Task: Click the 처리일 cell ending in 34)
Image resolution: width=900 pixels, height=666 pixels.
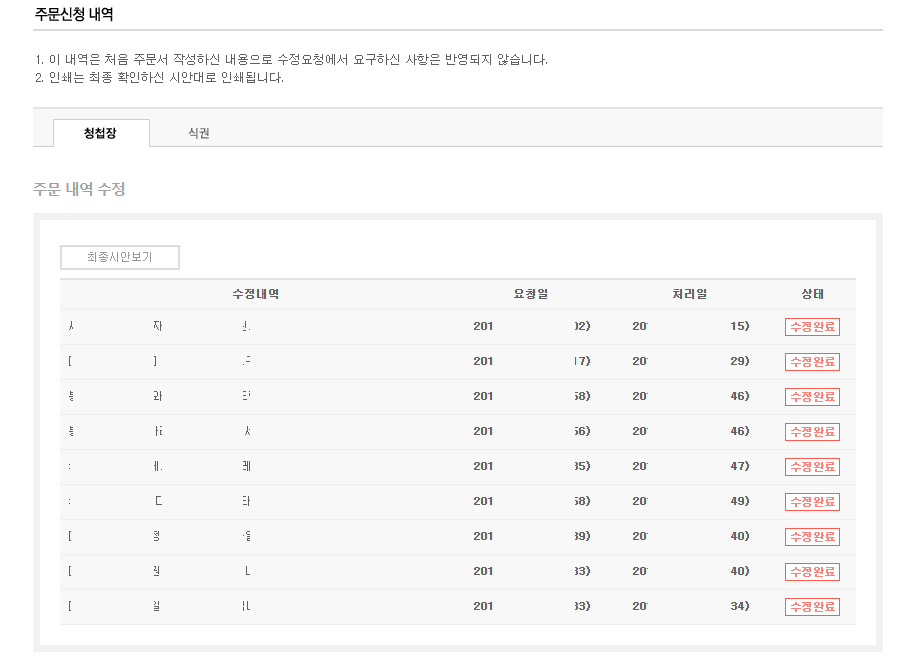Action: (x=690, y=607)
